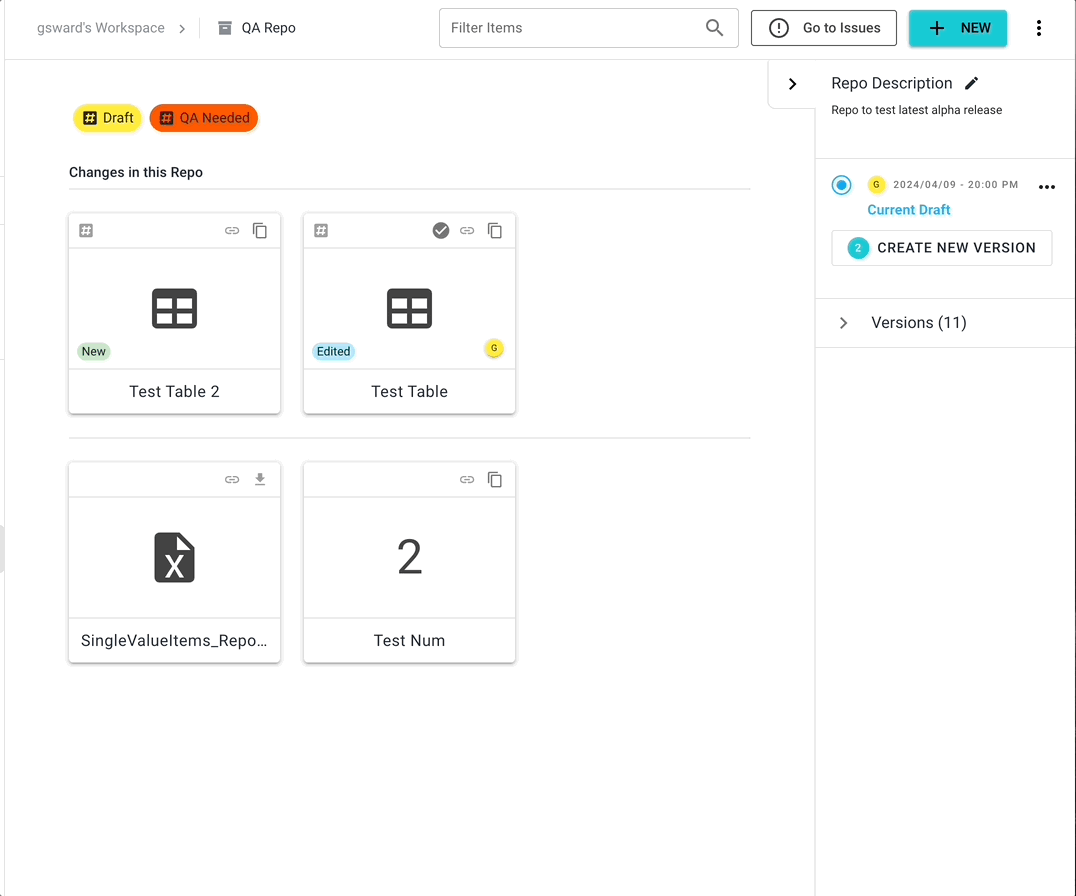Screen dimensions: 1076x896
Task: Navigate to gsward's Workspace breadcrumb
Action: click(101, 28)
